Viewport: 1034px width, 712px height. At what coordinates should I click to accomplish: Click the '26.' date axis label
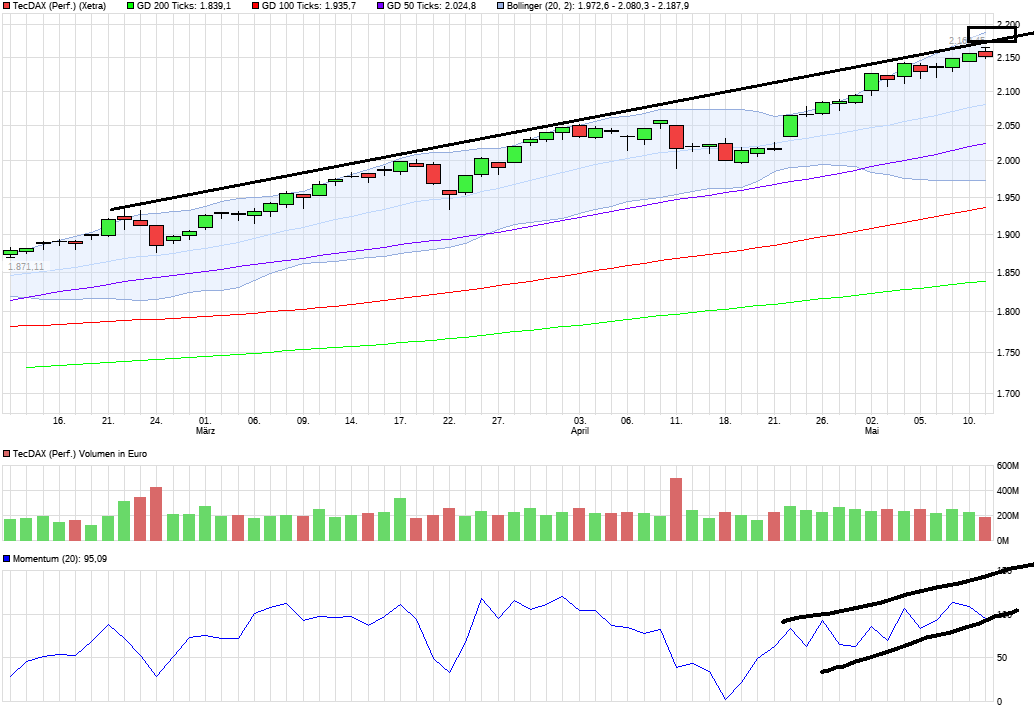(x=822, y=421)
